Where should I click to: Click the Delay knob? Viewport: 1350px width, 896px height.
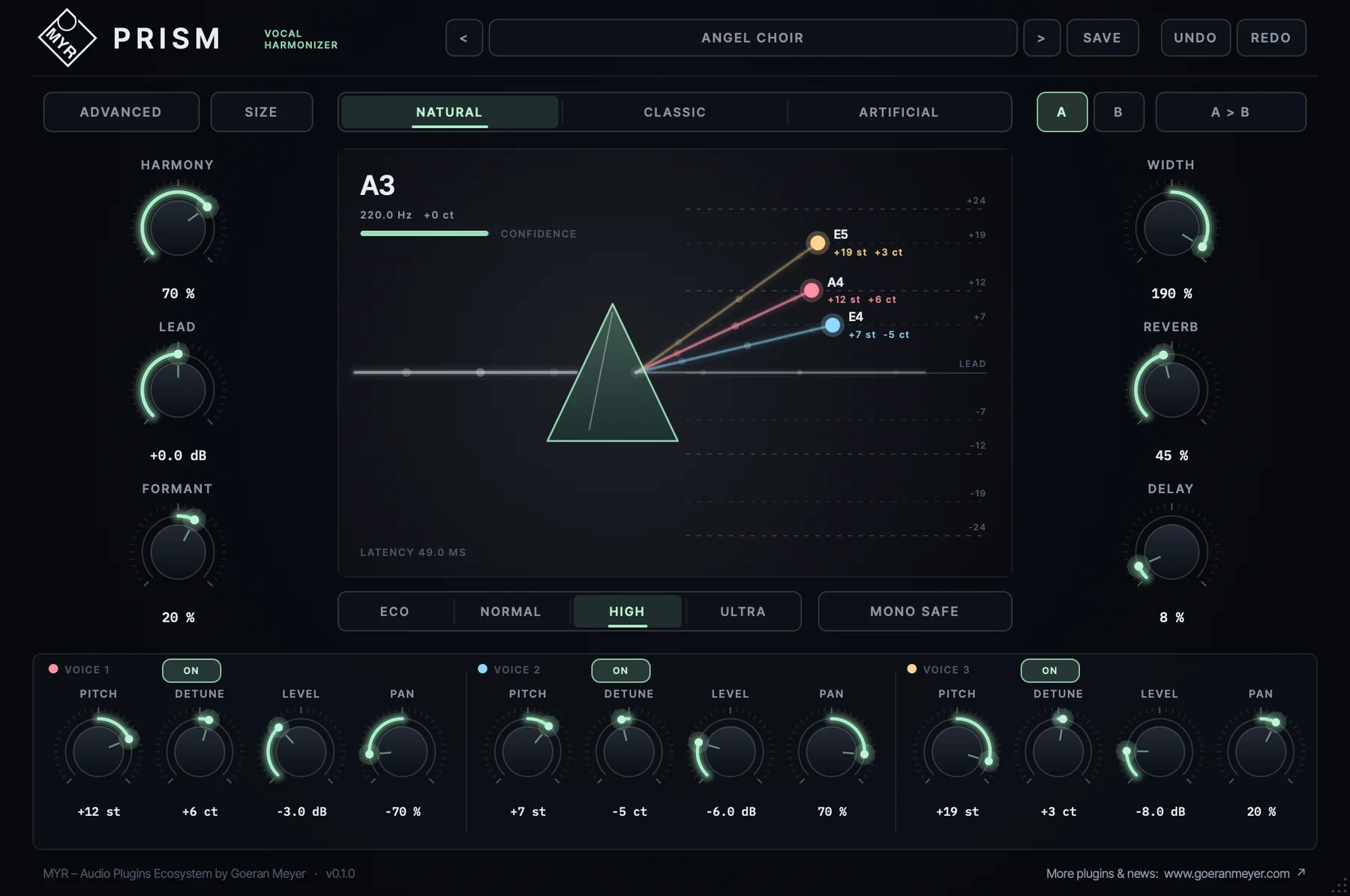click(1171, 552)
